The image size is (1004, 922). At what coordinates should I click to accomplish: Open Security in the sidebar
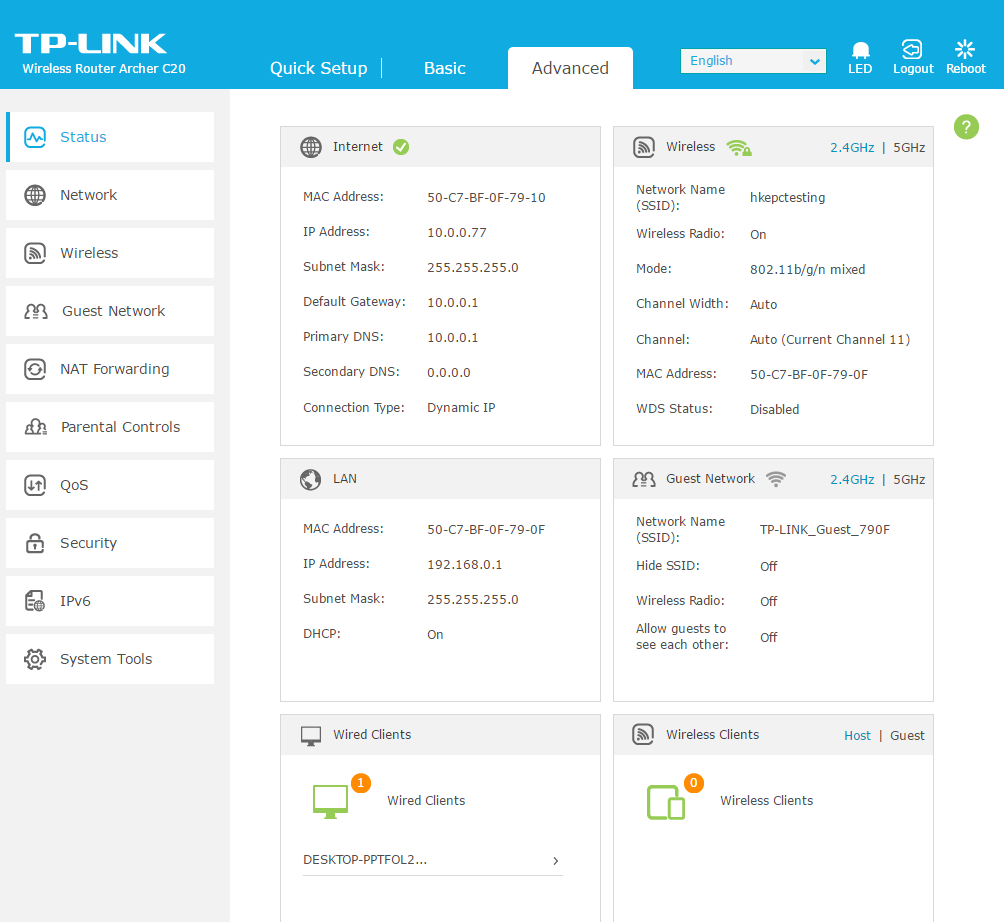tap(110, 543)
